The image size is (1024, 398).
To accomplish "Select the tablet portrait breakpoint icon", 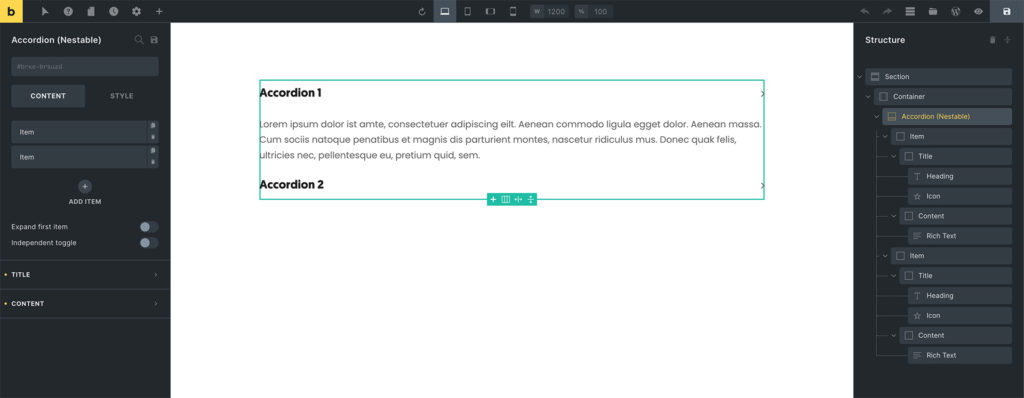I will 468,11.
